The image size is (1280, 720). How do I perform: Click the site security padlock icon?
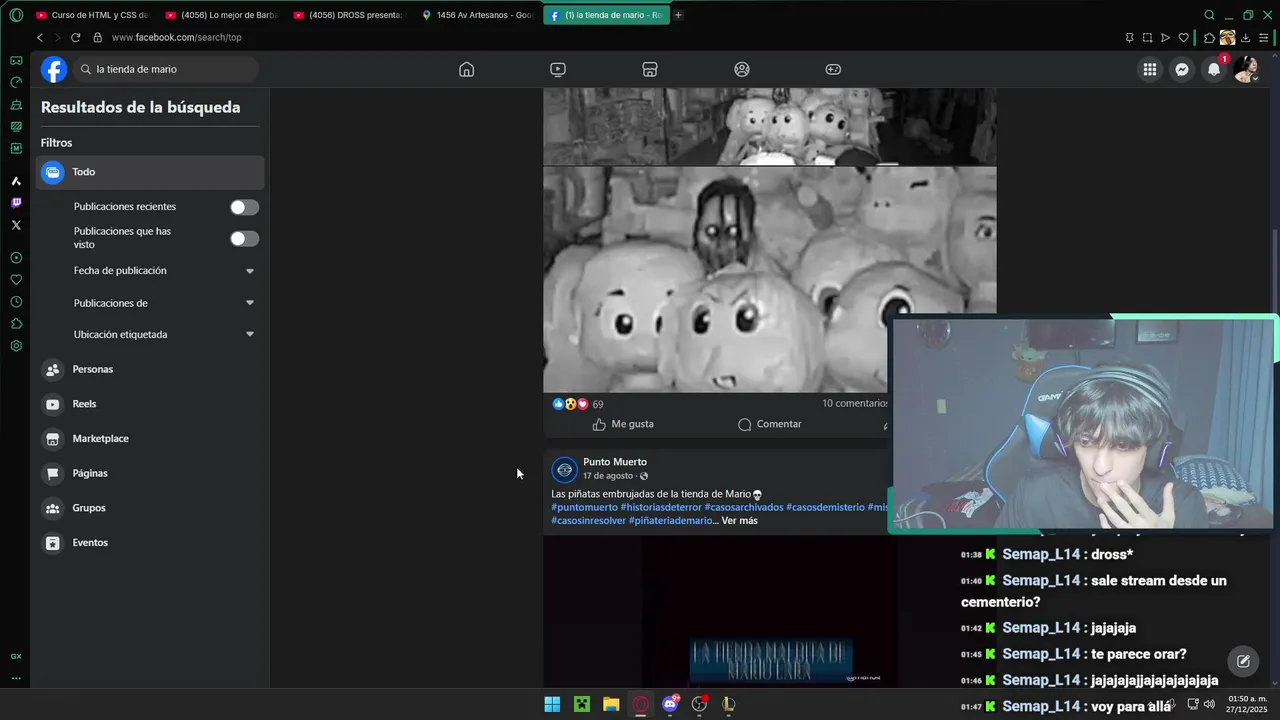(97, 37)
